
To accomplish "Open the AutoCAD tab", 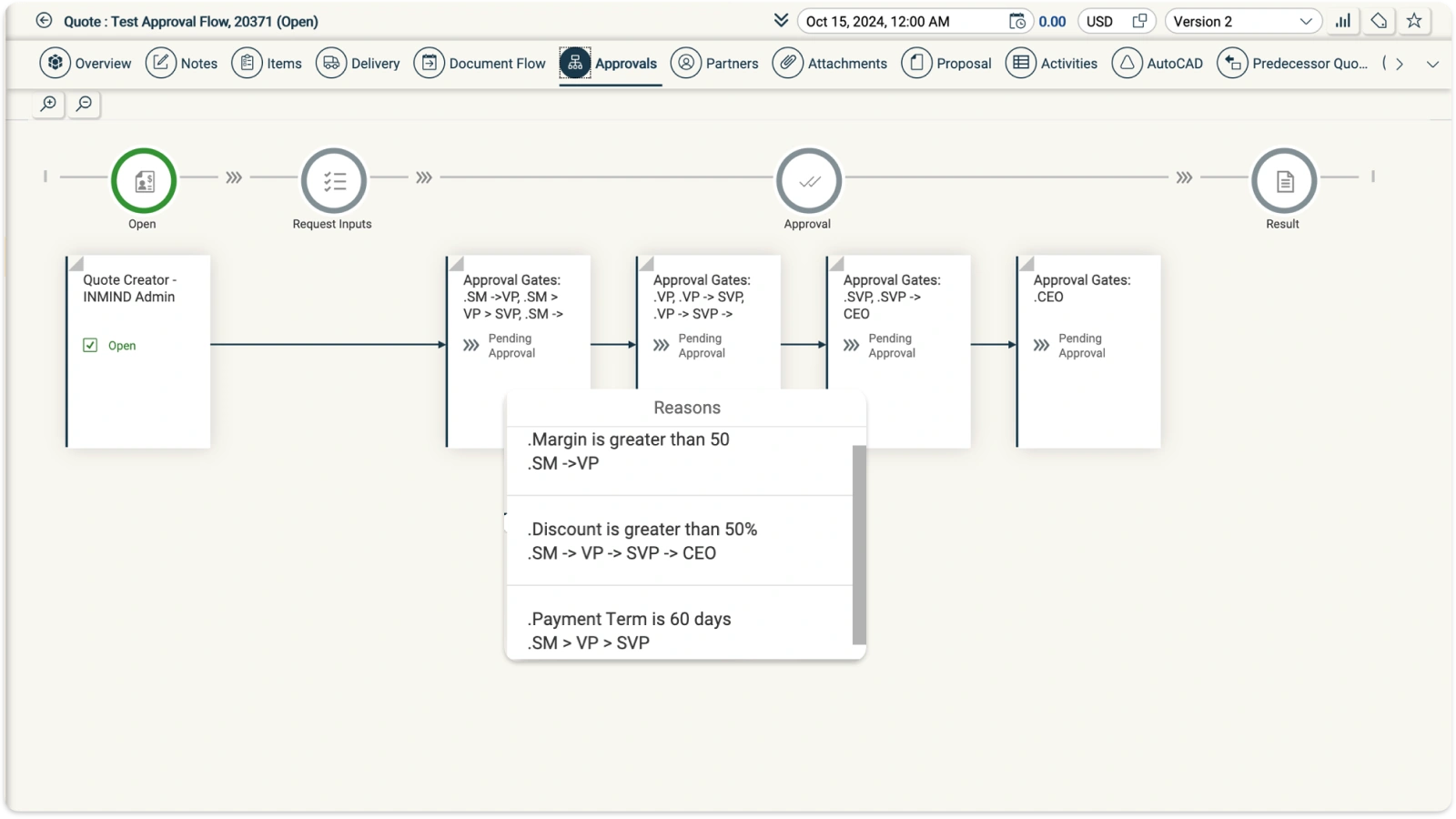I will [x=1158, y=63].
